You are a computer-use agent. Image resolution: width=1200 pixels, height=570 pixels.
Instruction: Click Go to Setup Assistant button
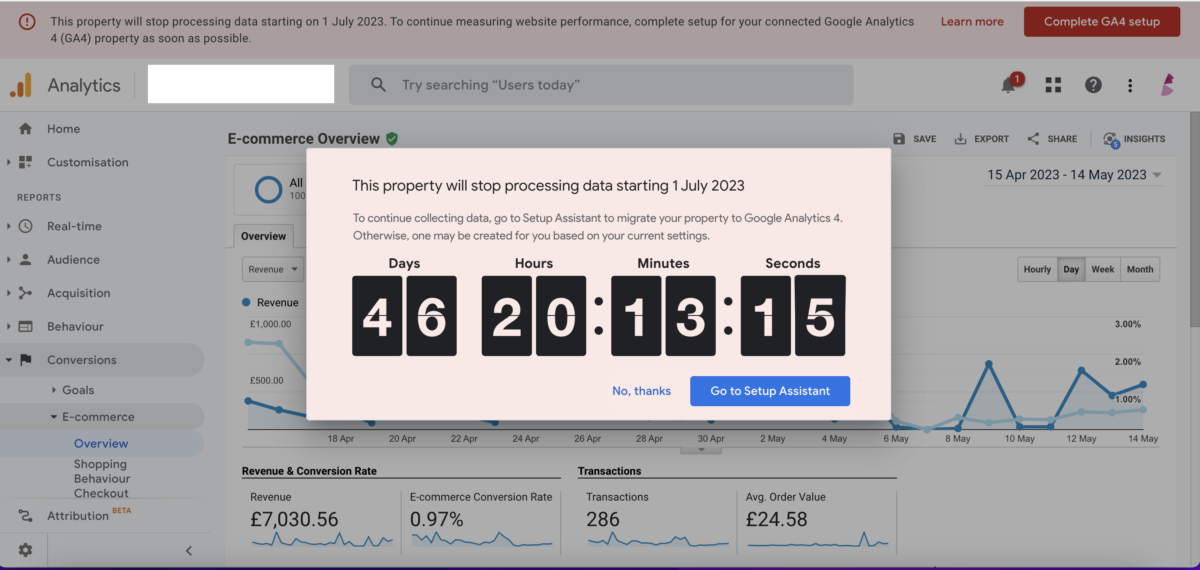click(770, 391)
